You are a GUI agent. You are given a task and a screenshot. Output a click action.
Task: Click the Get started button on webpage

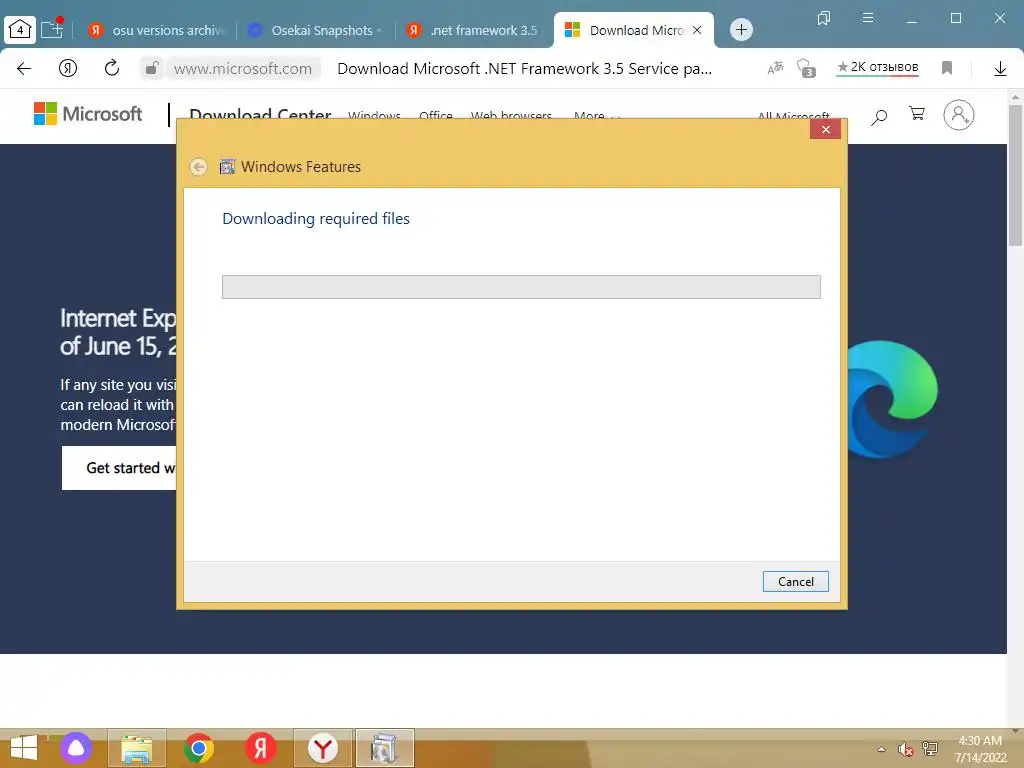[x=119, y=468]
